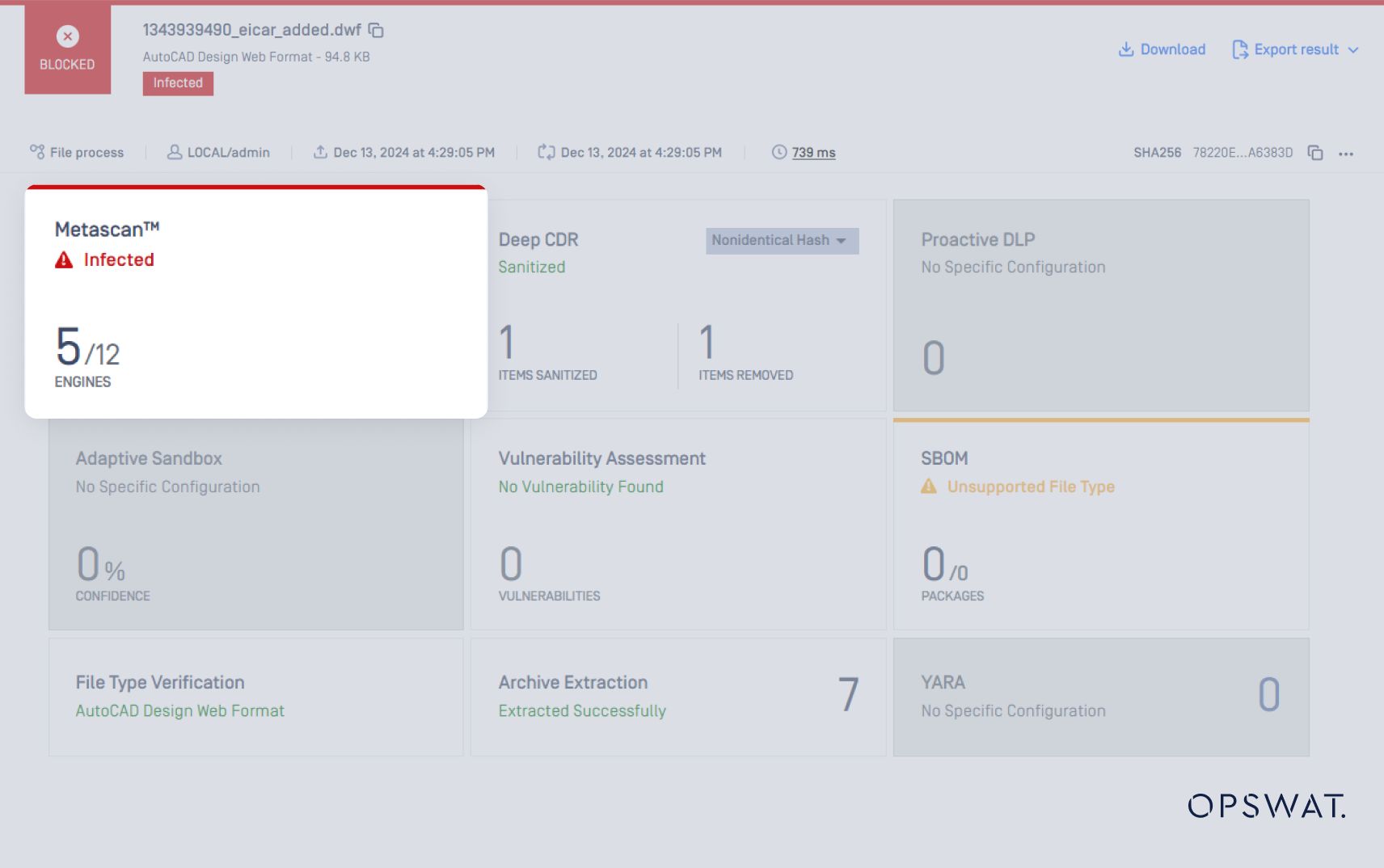
Task: Copy the file name 1343939490_eicar_added.dwf
Action: click(x=374, y=30)
